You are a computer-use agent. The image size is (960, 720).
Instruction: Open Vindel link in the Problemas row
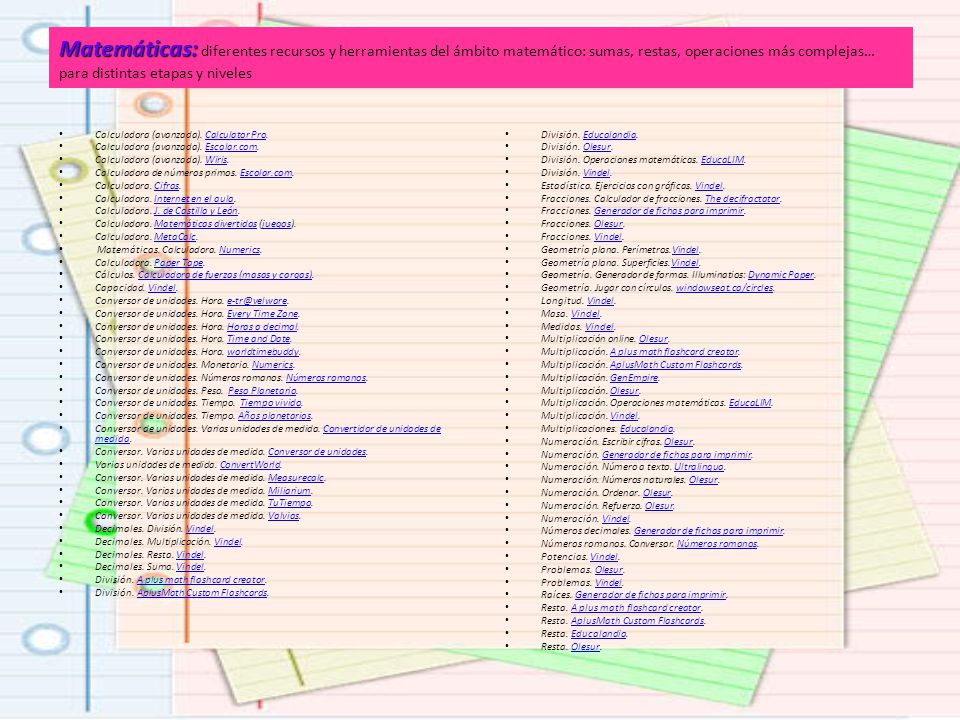[609, 582]
